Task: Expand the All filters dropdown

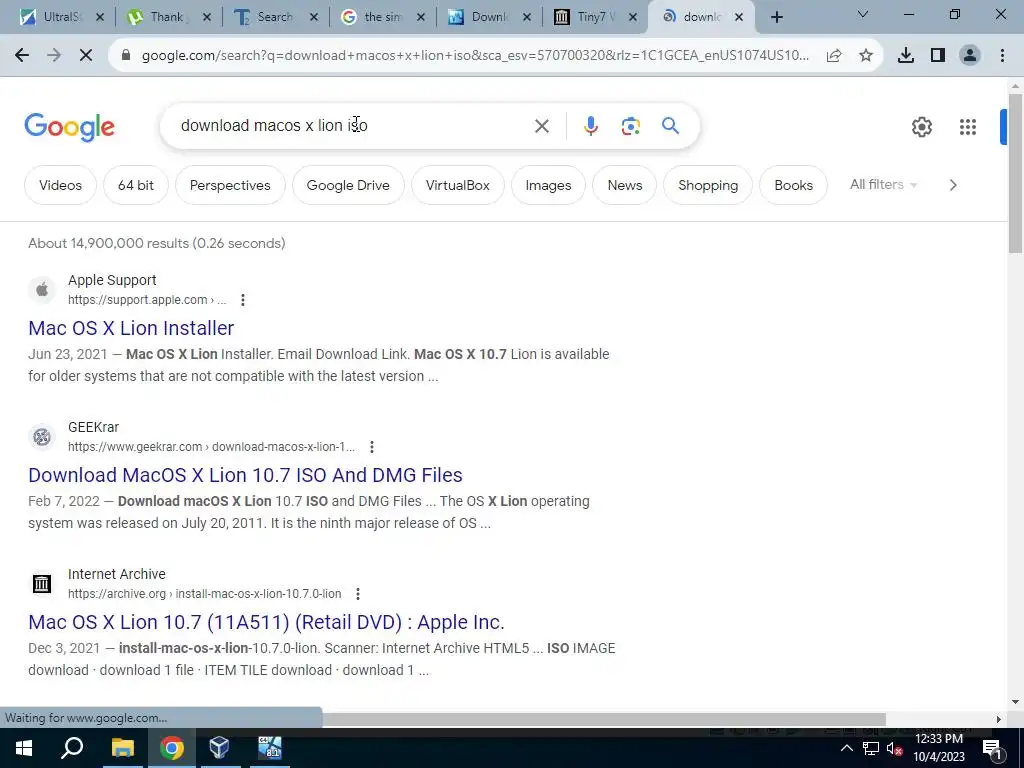Action: pyautogui.click(x=883, y=185)
